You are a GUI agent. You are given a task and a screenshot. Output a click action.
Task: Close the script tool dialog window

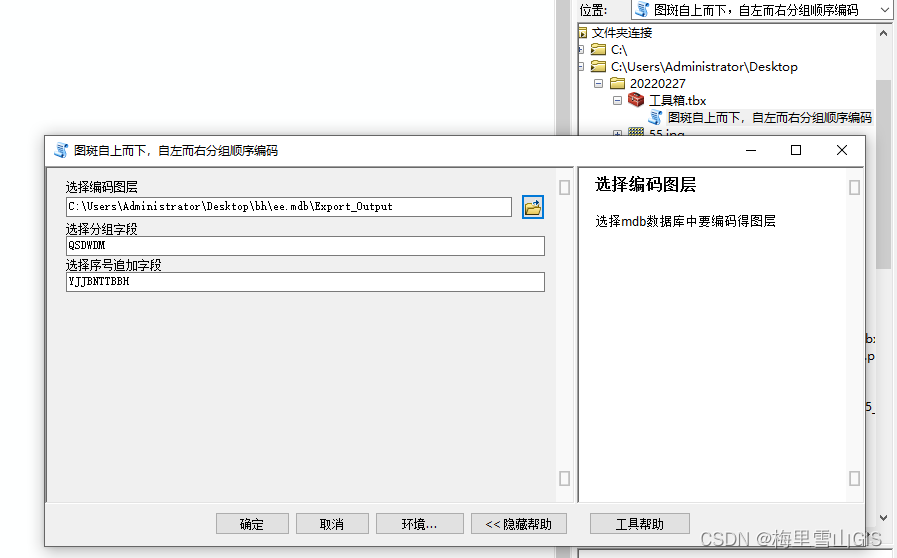(x=842, y=150)
